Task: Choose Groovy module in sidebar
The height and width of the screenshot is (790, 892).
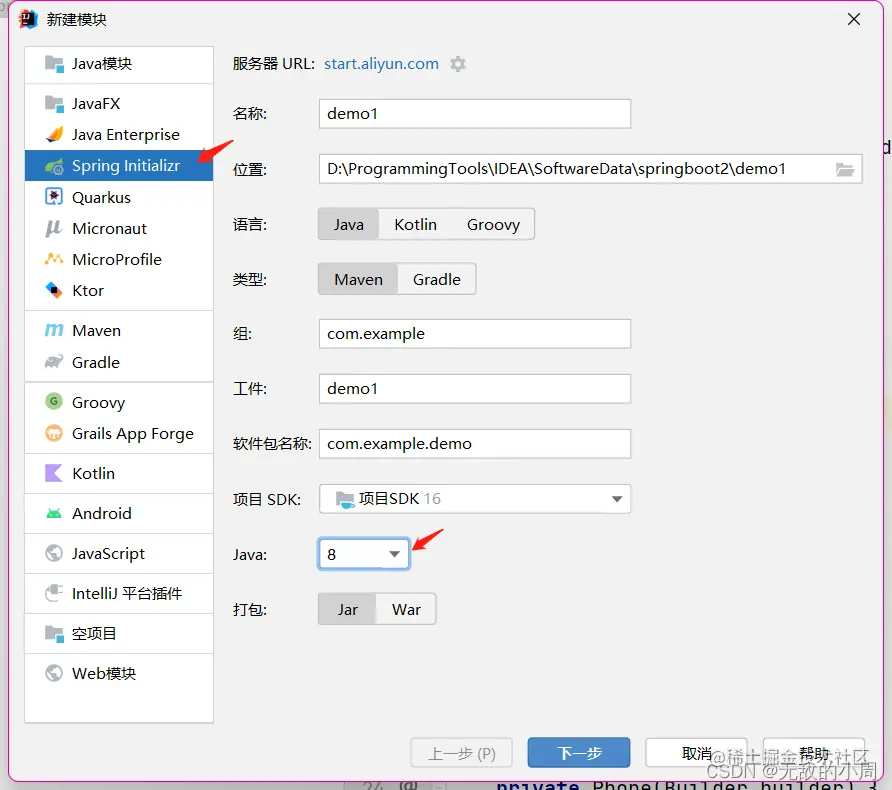Action: tap(119, 402)
